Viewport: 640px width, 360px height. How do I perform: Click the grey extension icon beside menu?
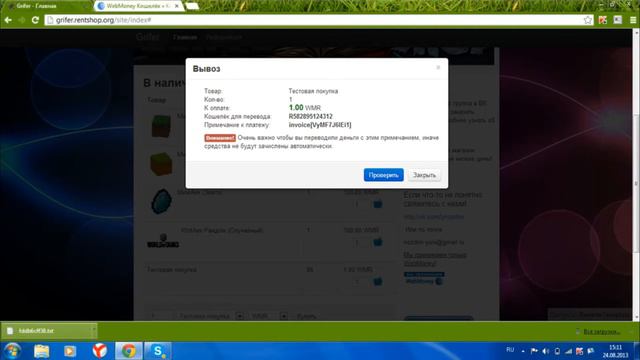618,20
